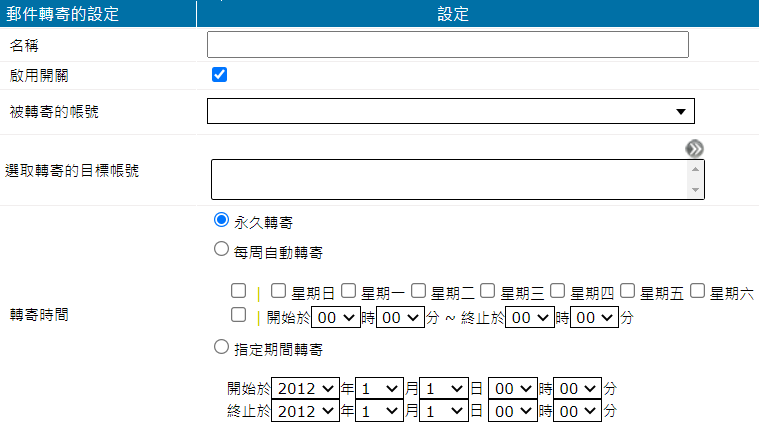This screenshot has width=759, height=424.
Task: Open the 開始於 year dropdown
Action: click(304, 387)
